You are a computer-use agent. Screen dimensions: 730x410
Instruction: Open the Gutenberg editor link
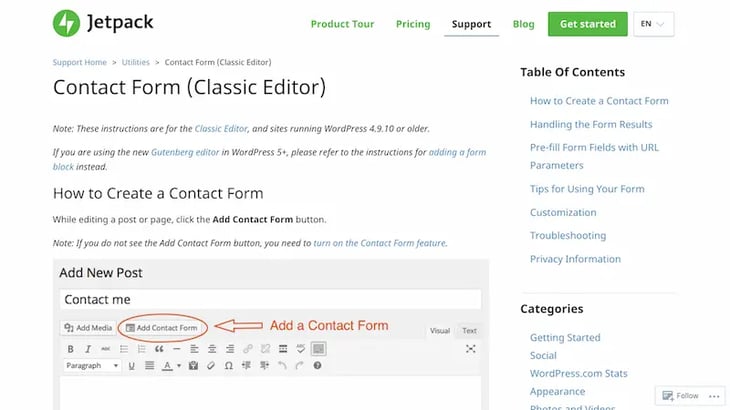coord(183,152)
